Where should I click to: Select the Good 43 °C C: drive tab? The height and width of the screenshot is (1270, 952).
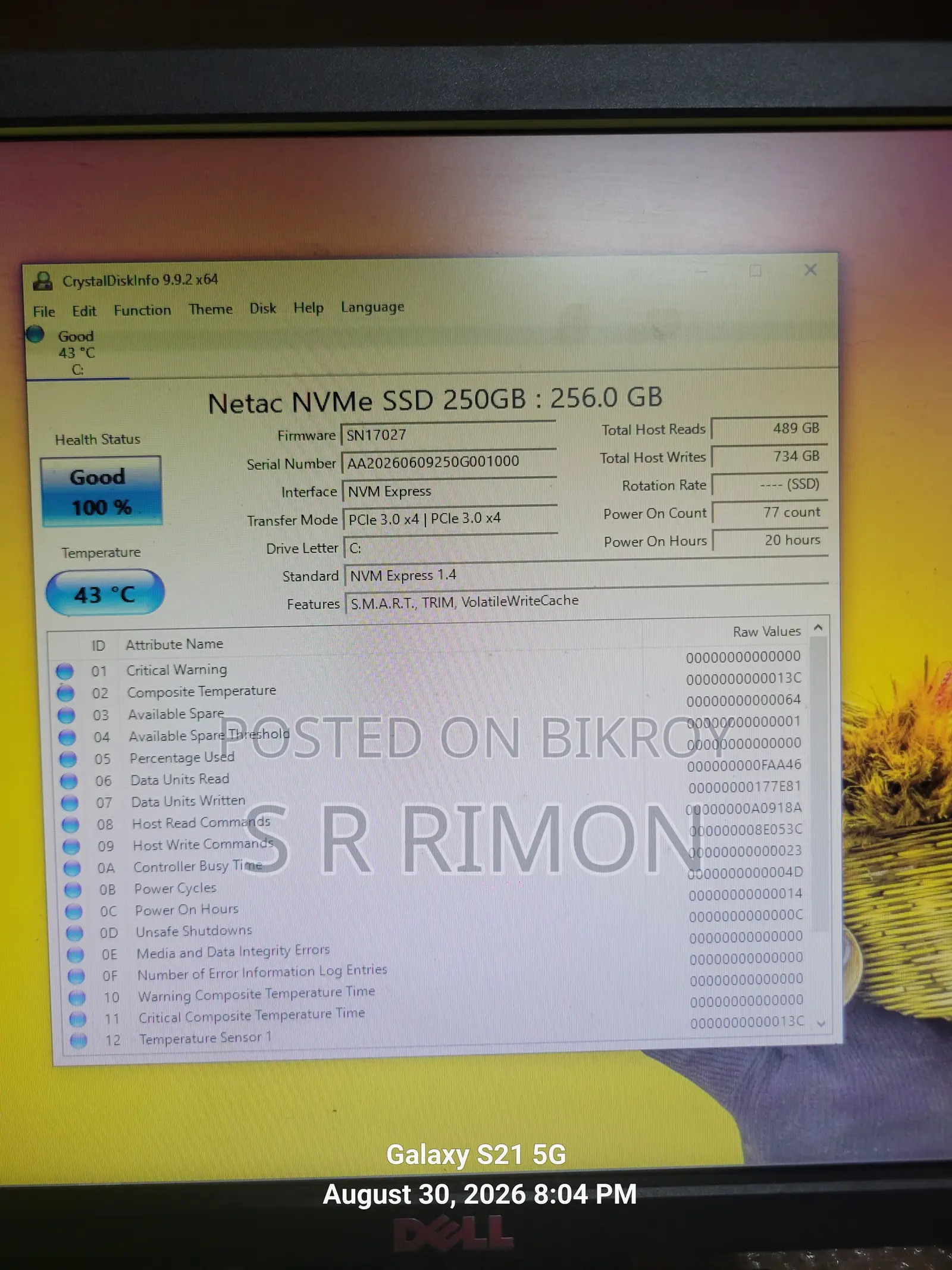pos(77,352)
